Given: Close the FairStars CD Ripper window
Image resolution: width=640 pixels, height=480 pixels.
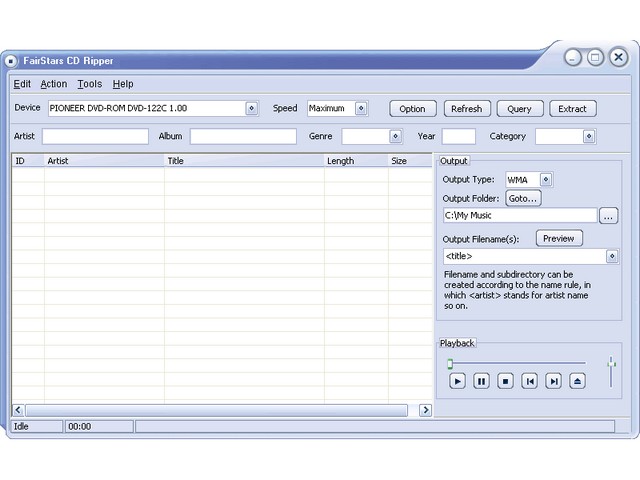Looking at the screenshot, I should [x=619, y=57].
